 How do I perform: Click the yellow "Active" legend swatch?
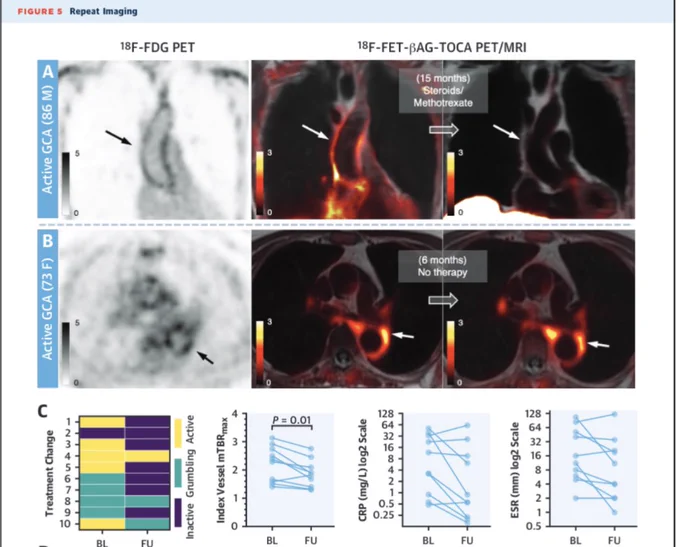178,433
